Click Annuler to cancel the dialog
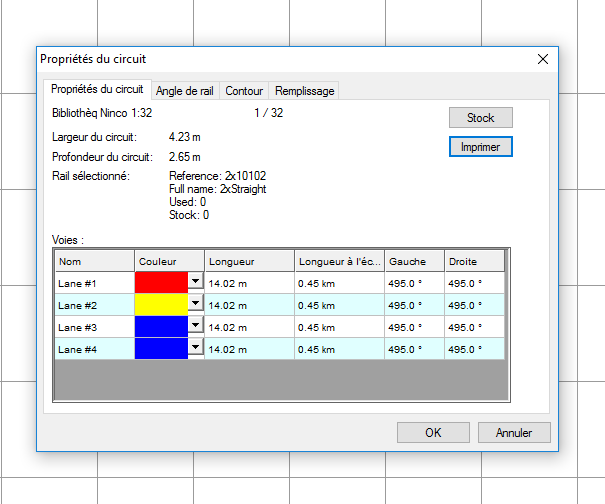The width and height of the screenshot is (605, 504). 513,433
